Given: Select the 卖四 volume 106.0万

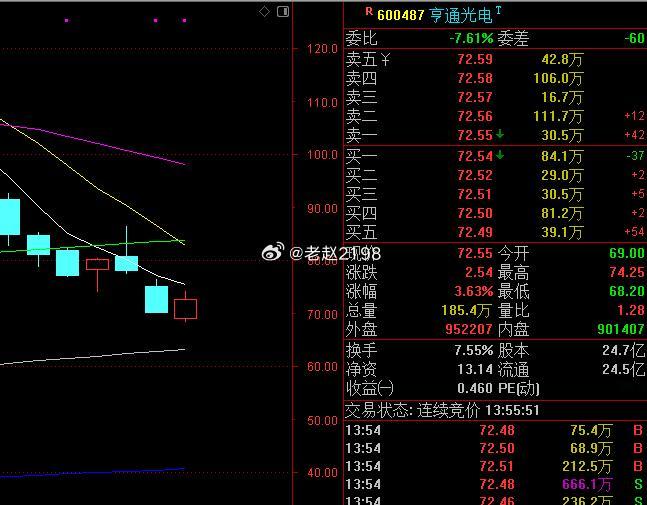Looking at the screenshot, I should [x=558, y=78].
